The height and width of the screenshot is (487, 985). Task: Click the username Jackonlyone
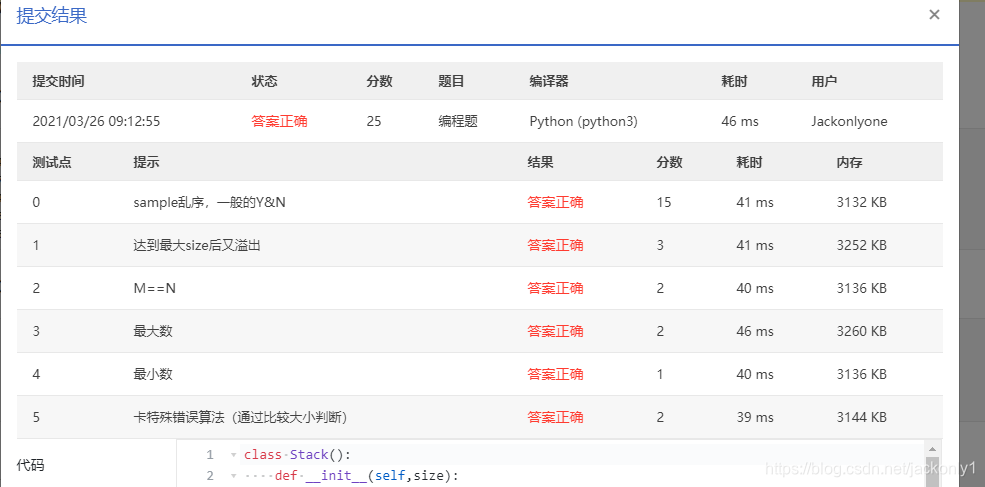tap(849, 121)
